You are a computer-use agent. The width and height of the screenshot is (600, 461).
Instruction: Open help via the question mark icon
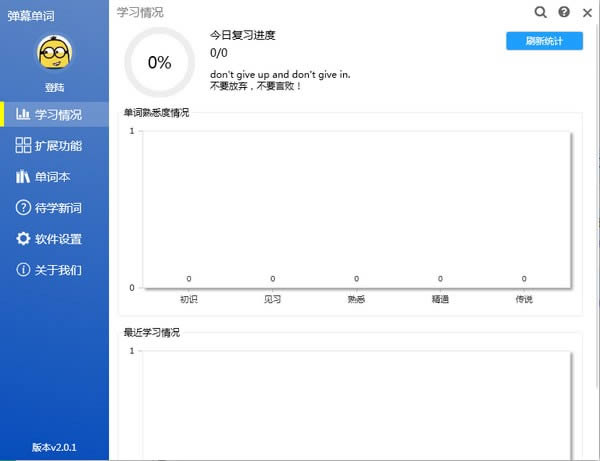[564, 12]
